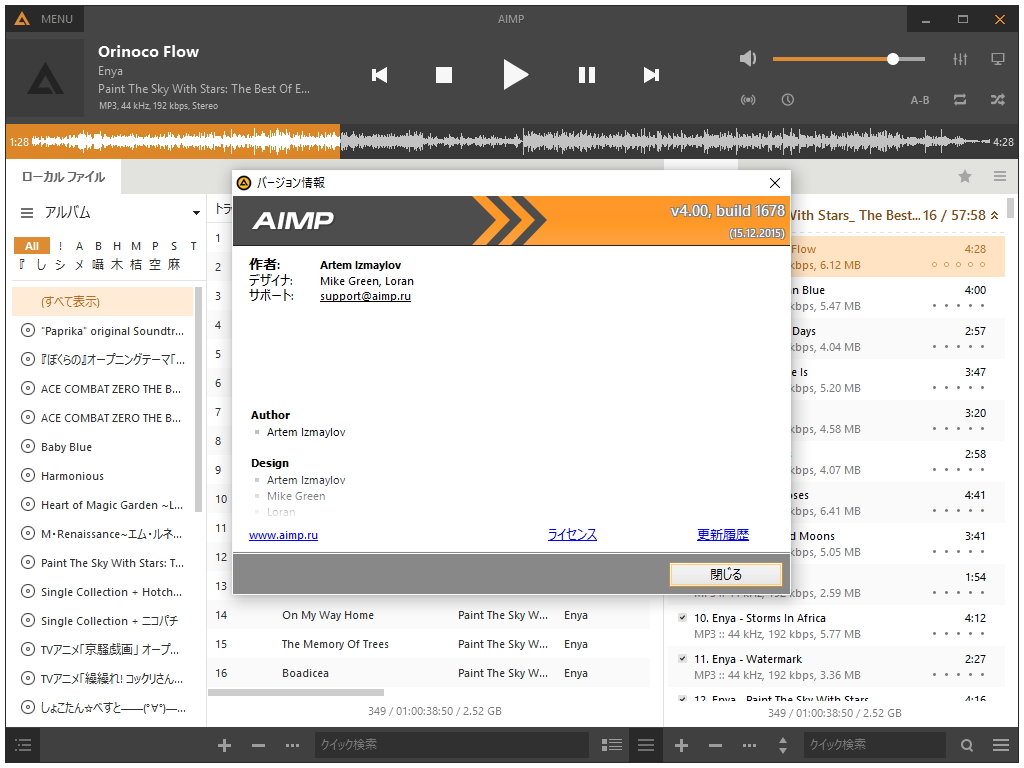
Task: Open the 更新履歴 link
Action: tap(723, 534)
